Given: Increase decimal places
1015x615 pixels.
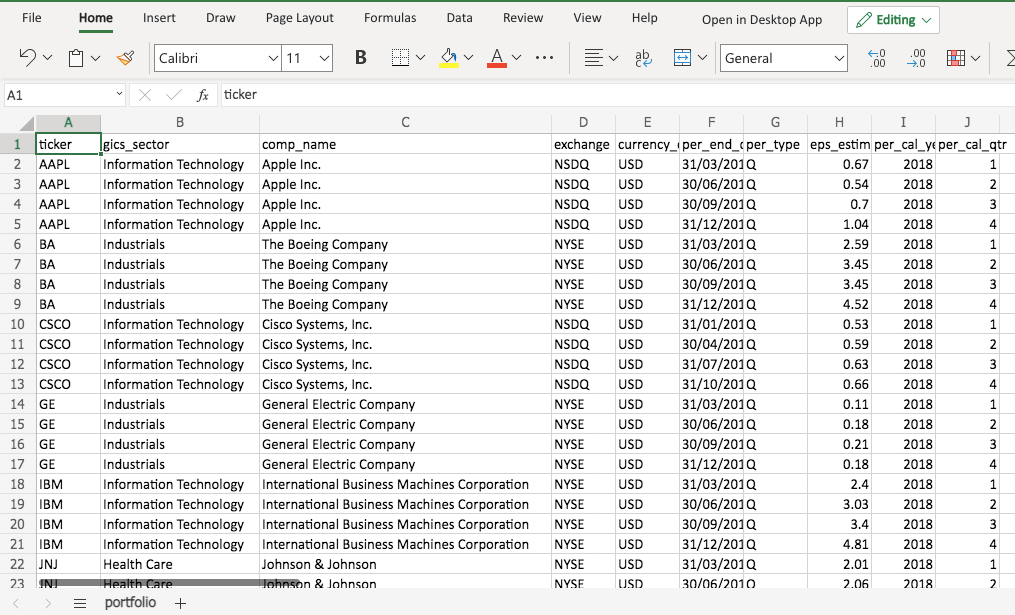Looking at the screenshot, I should pos(877,58).
